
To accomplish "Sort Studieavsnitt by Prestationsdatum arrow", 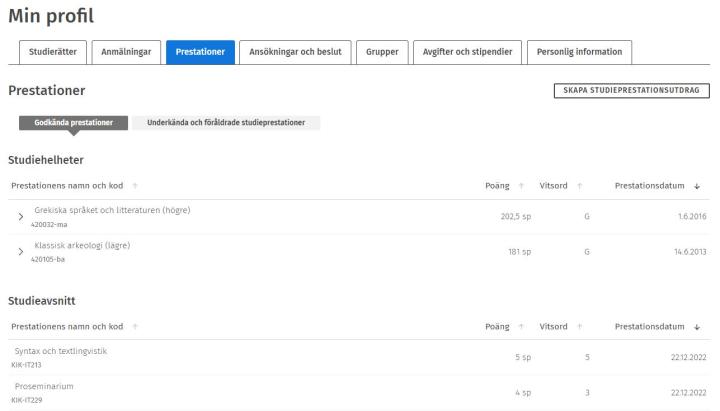I will [696, 326].
